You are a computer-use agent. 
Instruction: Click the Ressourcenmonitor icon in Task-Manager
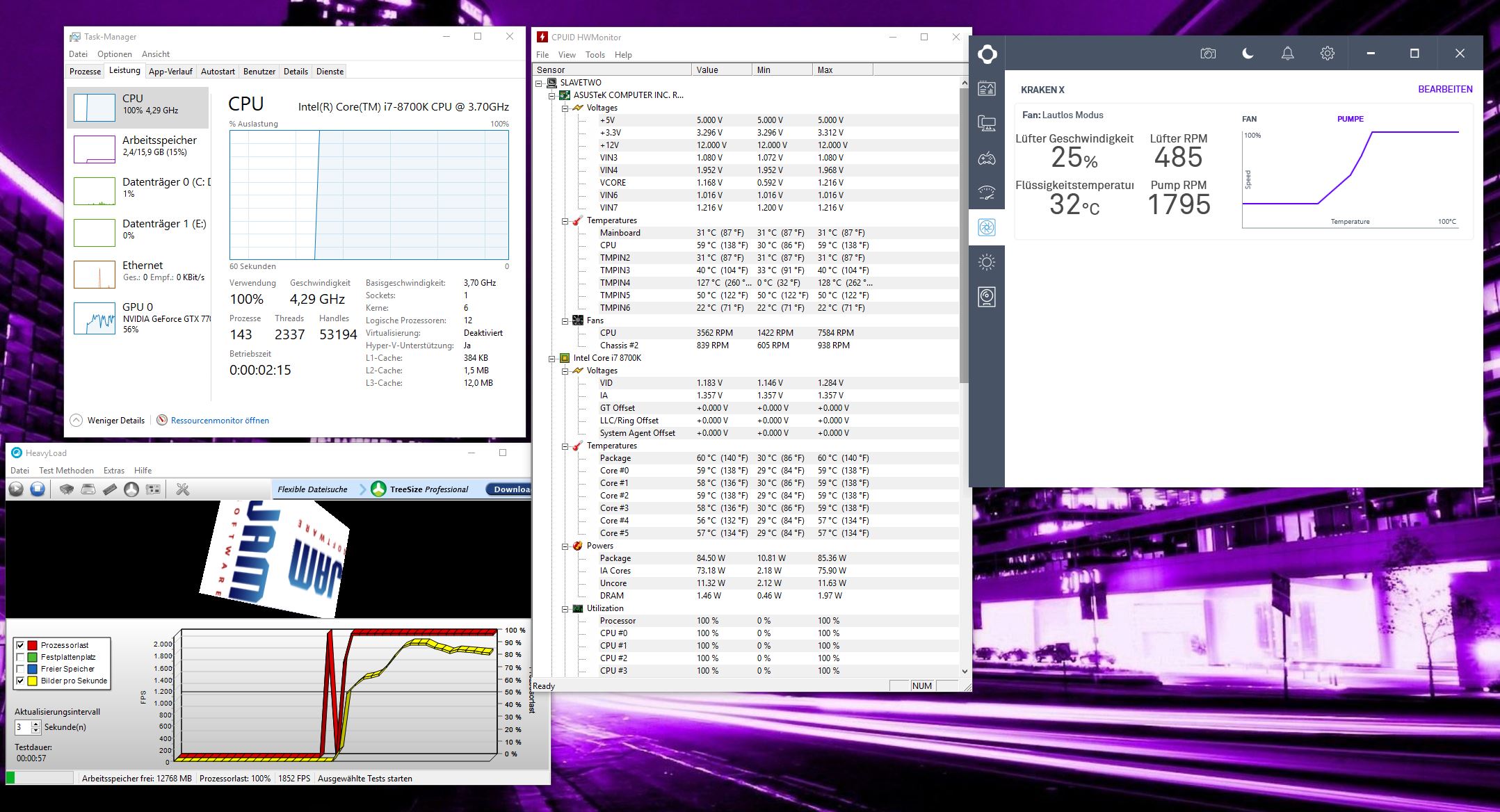162,420
